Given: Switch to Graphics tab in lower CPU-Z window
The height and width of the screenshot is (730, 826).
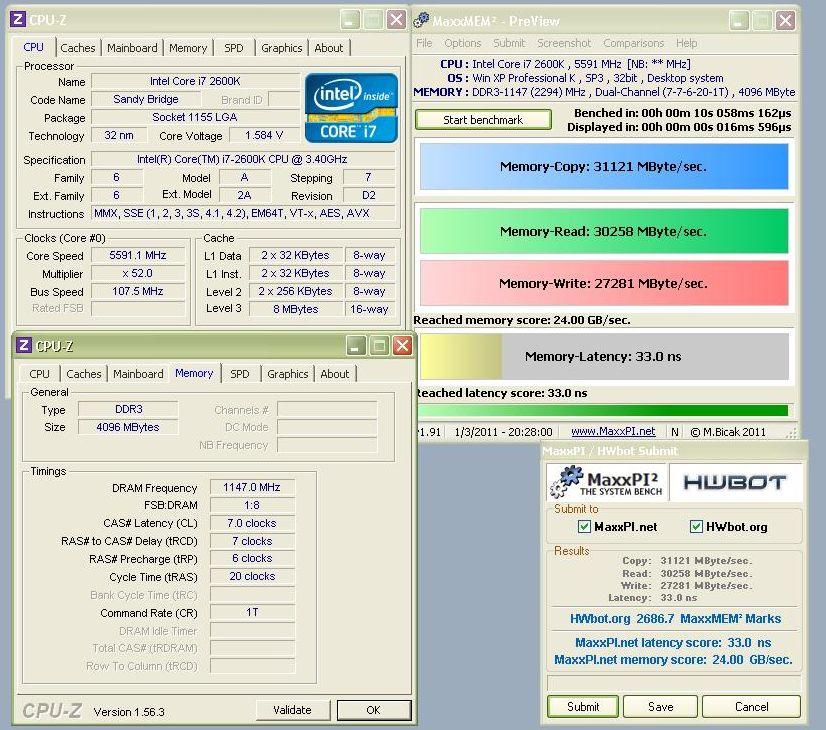Looking at the screenshot, I should point(288,374).
